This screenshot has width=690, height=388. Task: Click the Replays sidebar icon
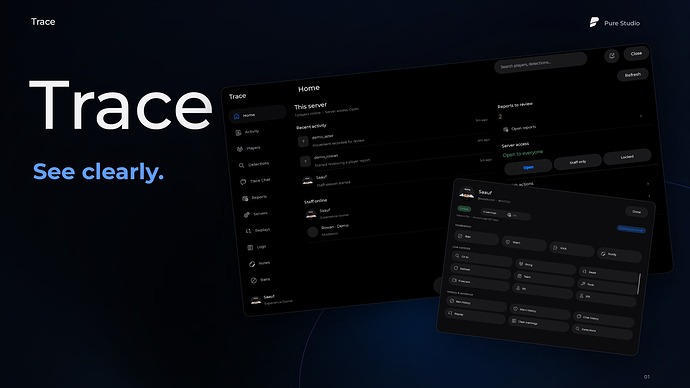point(248,231)
